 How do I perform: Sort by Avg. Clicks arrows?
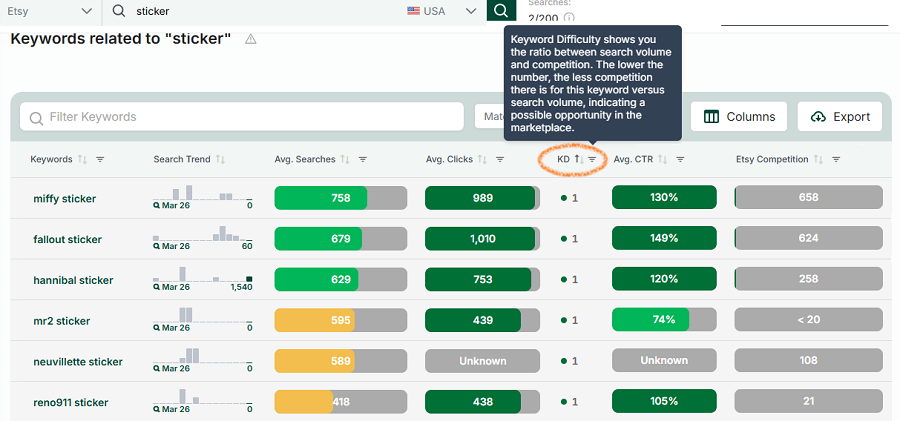482,159
